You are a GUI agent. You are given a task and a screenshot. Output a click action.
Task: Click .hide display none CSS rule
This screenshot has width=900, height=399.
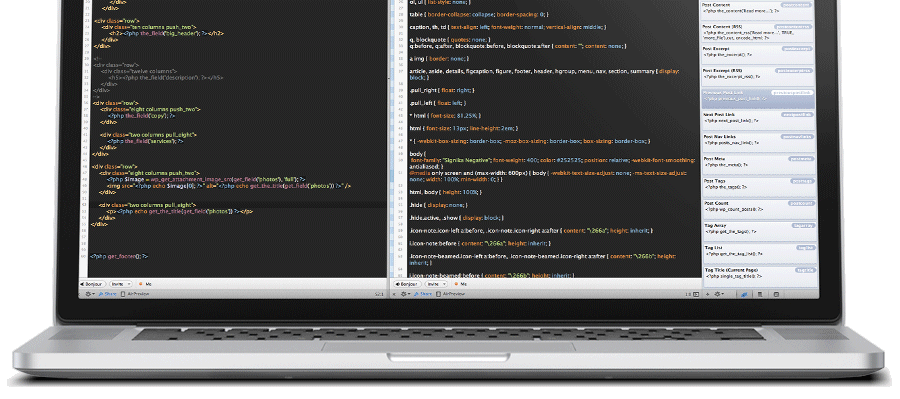click(438, 205)
